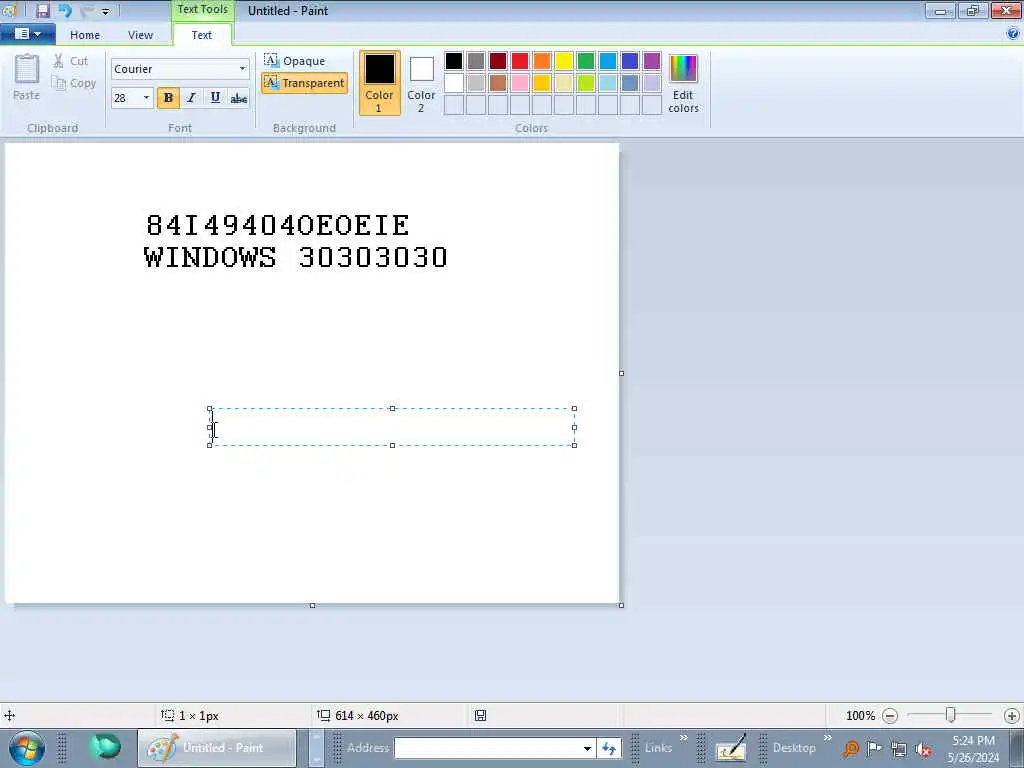Click the 84I49404OEOEIE text on canvas
Viewport: 1024px width, 768px height.
[278, 225]
